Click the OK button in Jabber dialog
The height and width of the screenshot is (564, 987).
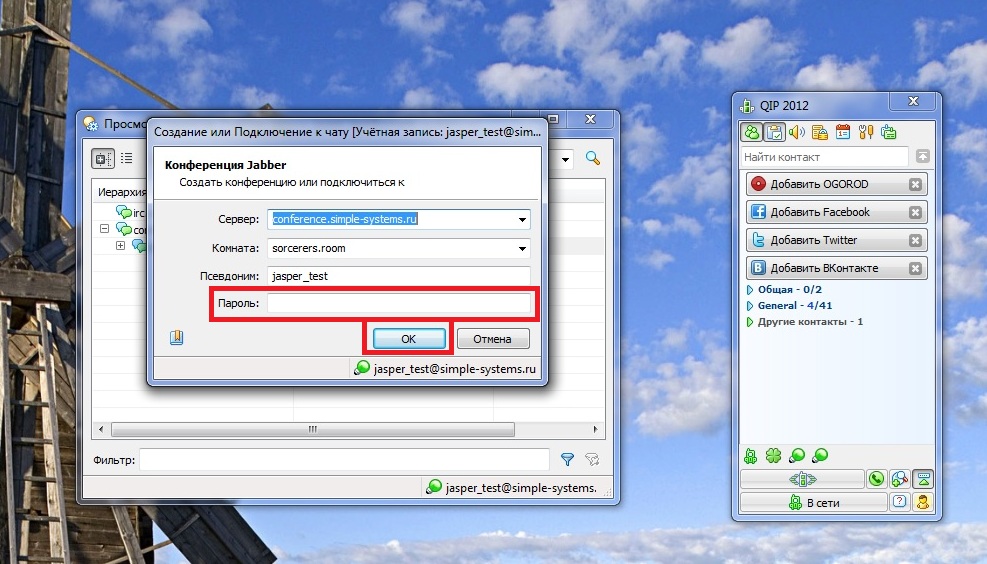click(409, 339)
